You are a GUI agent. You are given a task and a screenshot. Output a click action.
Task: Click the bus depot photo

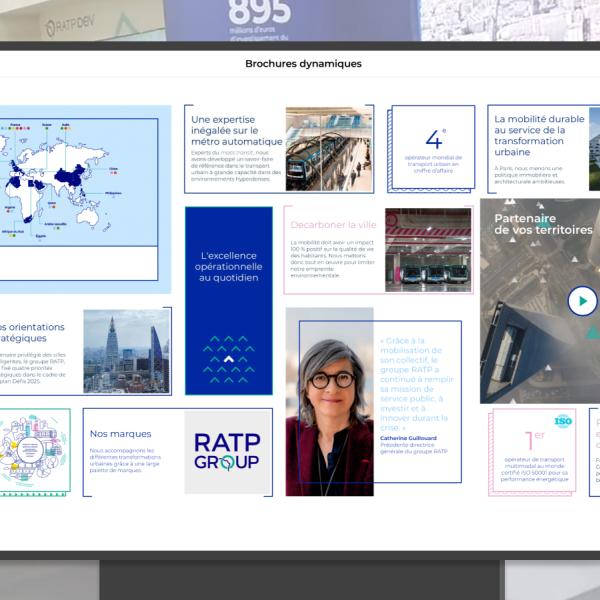[x=428, y=250]
